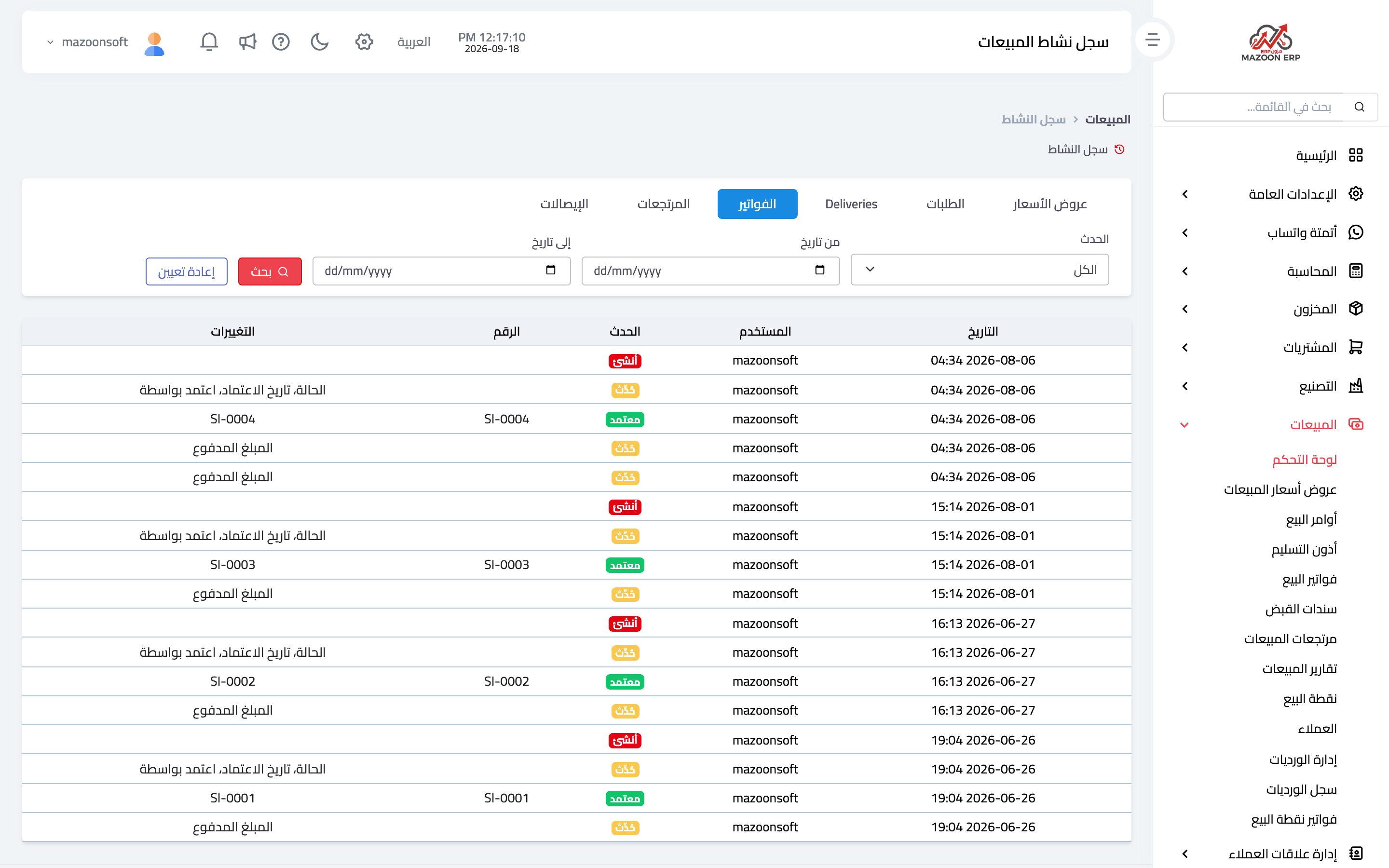The height and width of the screenshot is (868, 1389).
Task: Click the search magnifier in sidebar search
Action: pos(1359,107)
